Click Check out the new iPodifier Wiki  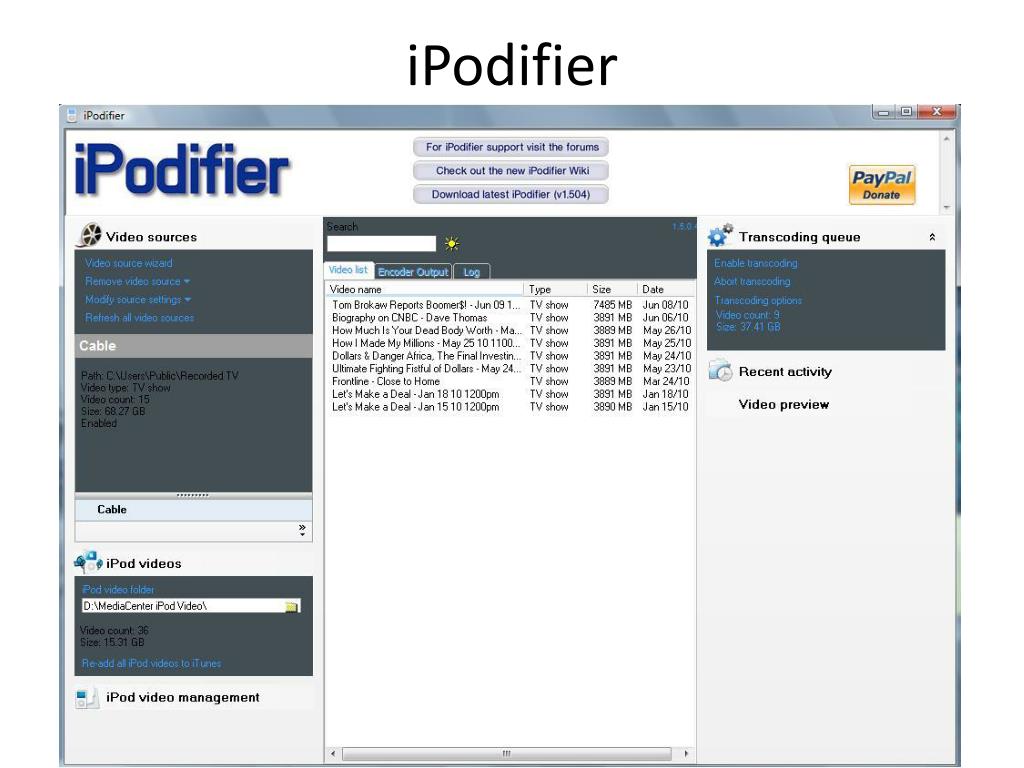[x=511, y=170]
